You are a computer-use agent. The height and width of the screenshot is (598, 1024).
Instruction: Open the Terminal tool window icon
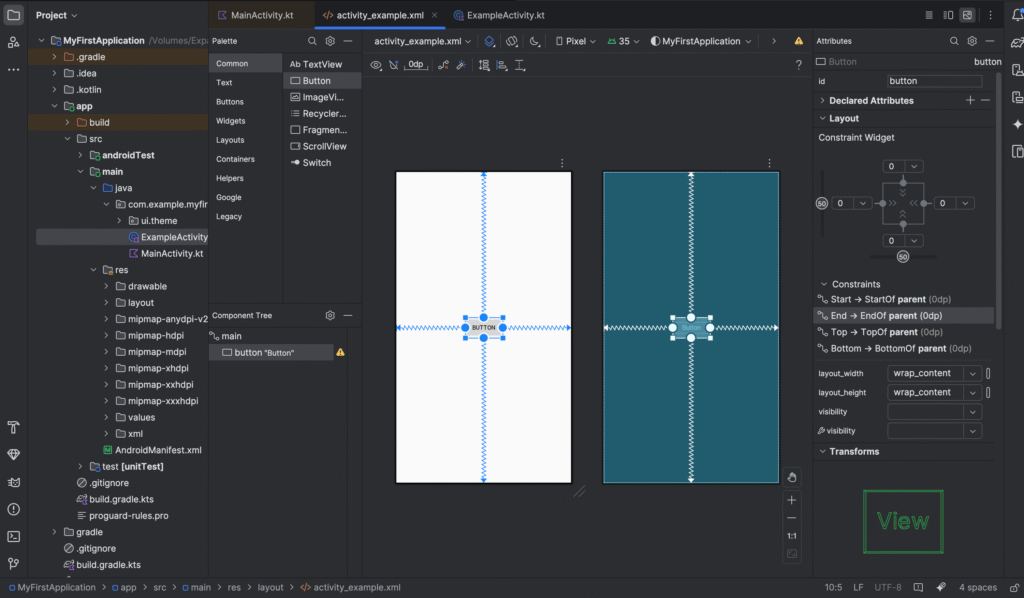13,537
